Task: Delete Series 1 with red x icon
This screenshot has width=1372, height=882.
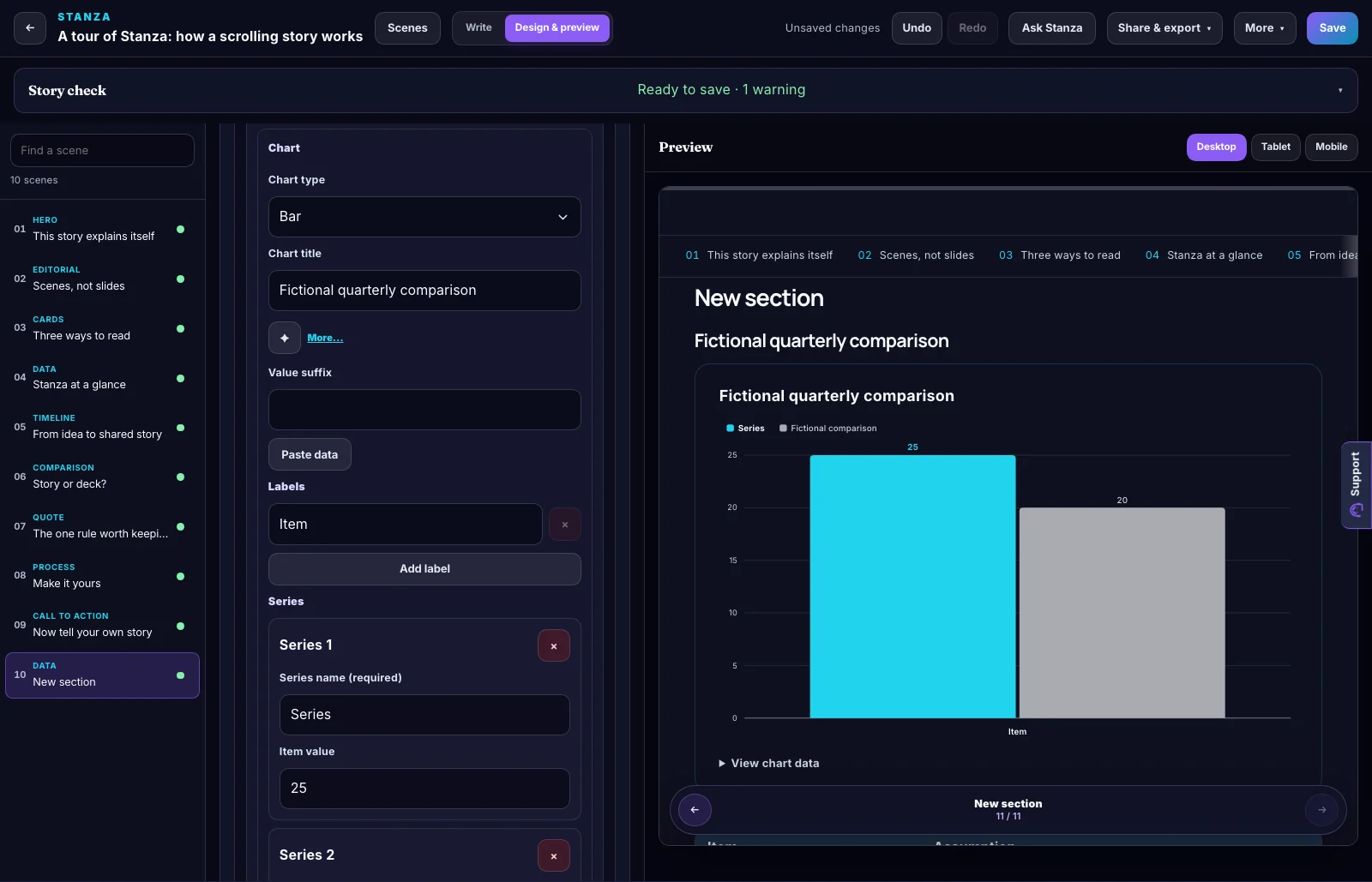Action: pos(554,645)
